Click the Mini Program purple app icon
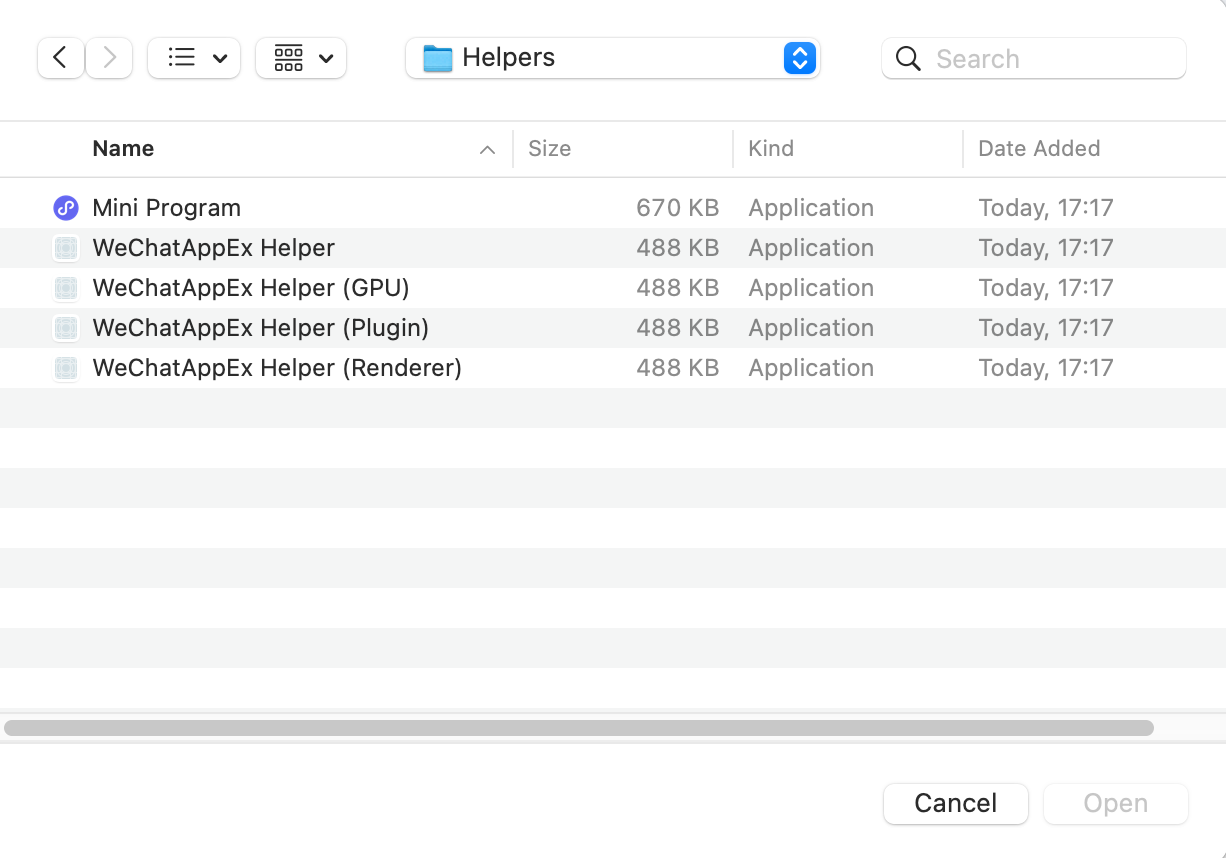 pyautogui.click(x=66, y=208)
